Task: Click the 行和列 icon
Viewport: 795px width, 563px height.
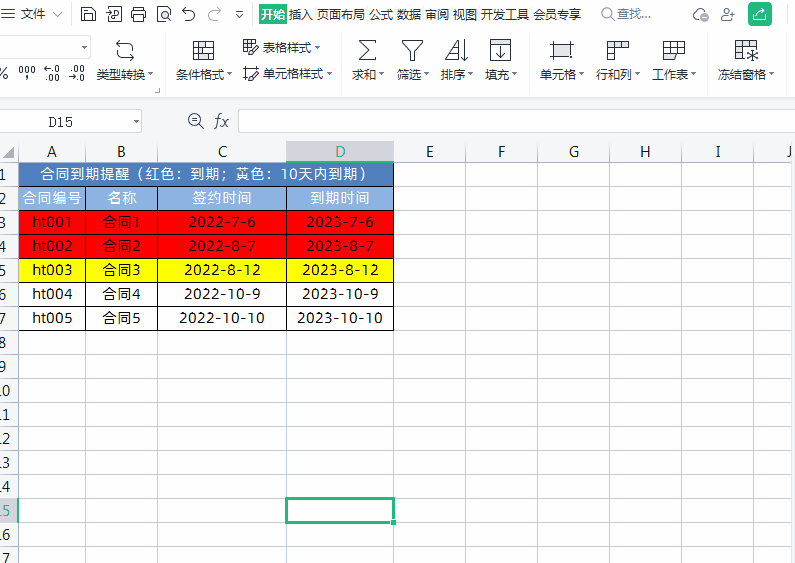Action: (618, 51)
